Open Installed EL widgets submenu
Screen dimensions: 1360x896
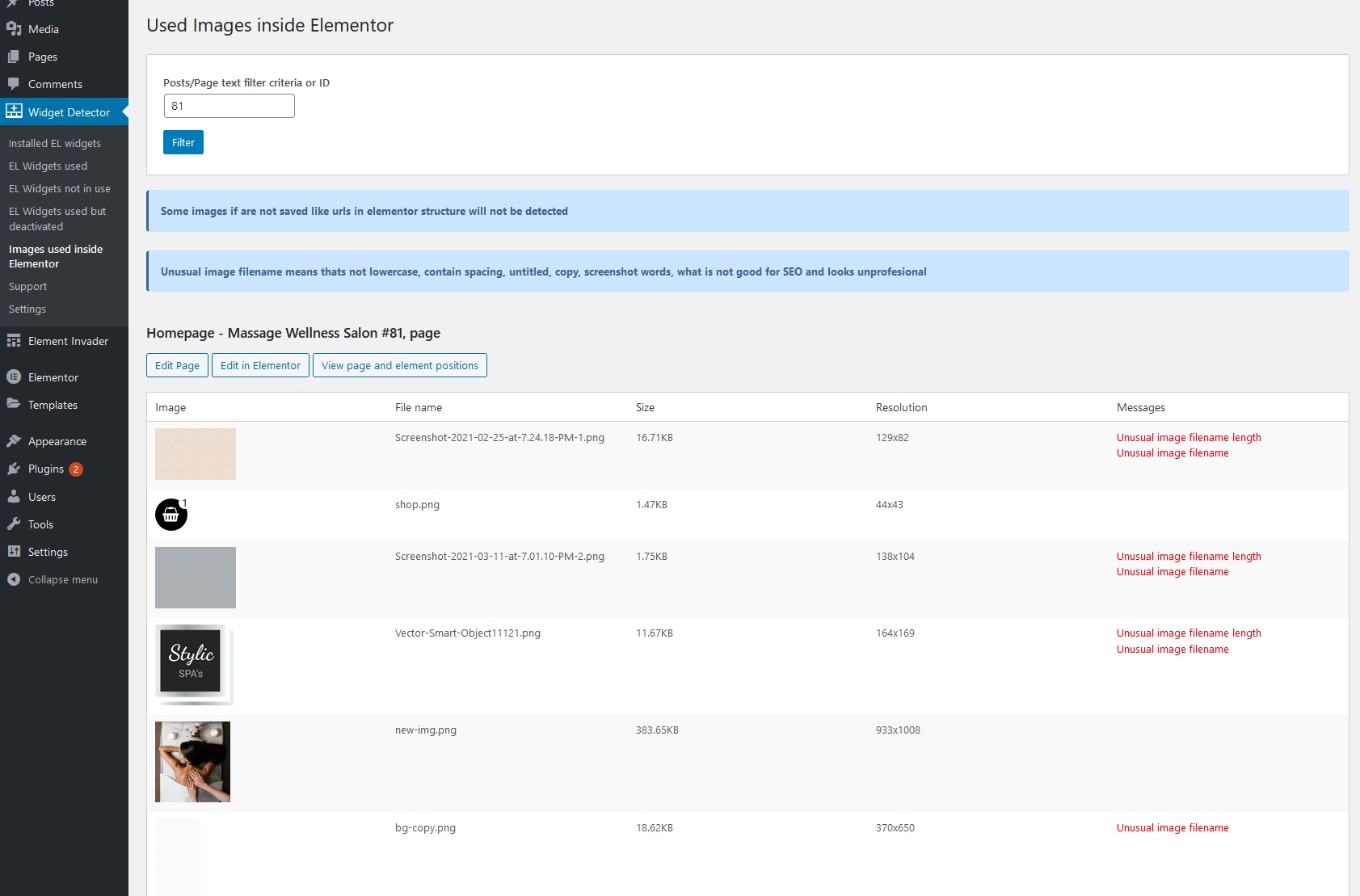pos(55,144)
